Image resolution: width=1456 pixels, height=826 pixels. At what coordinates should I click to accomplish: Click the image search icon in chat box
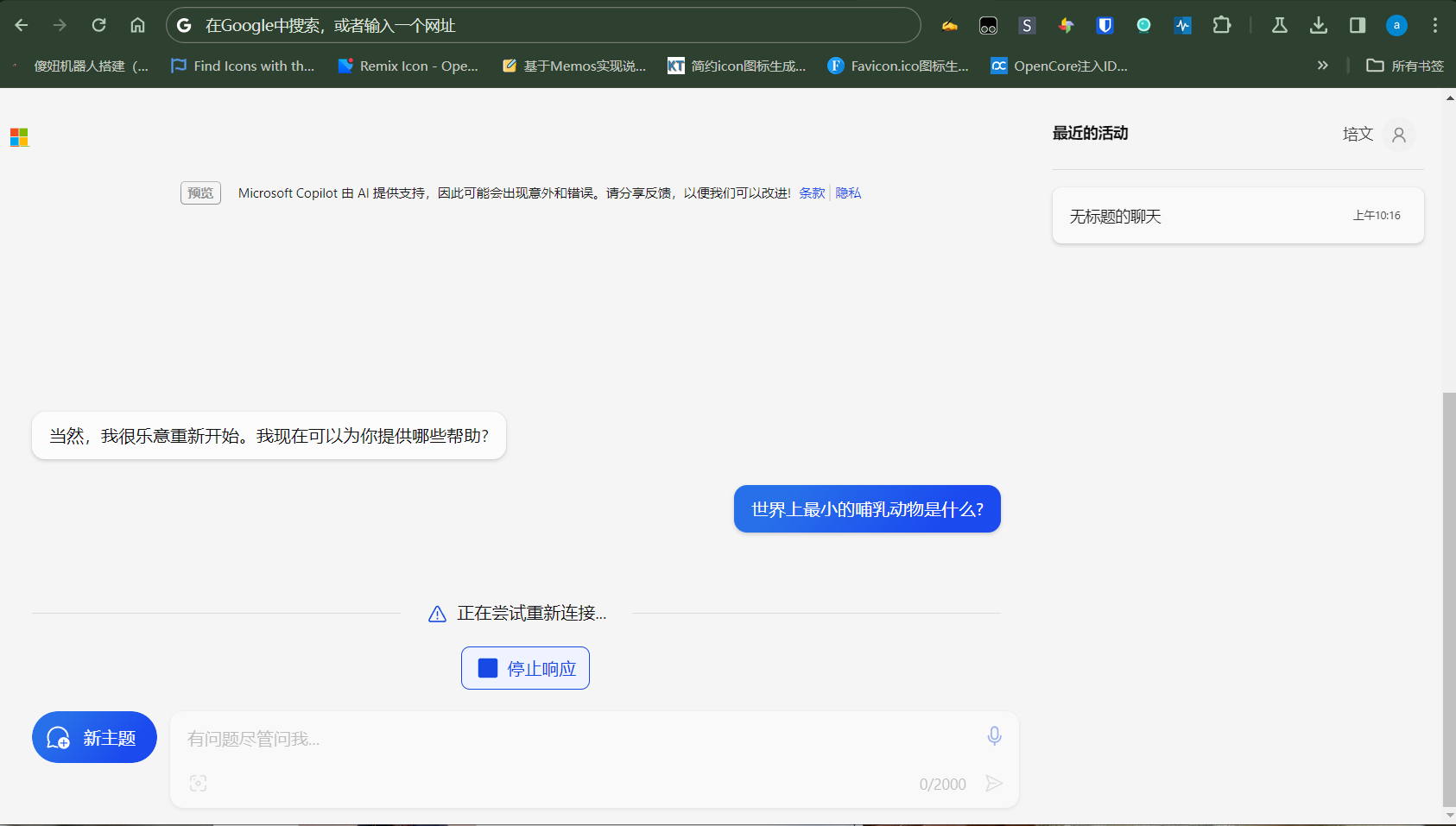coord(198,783)
